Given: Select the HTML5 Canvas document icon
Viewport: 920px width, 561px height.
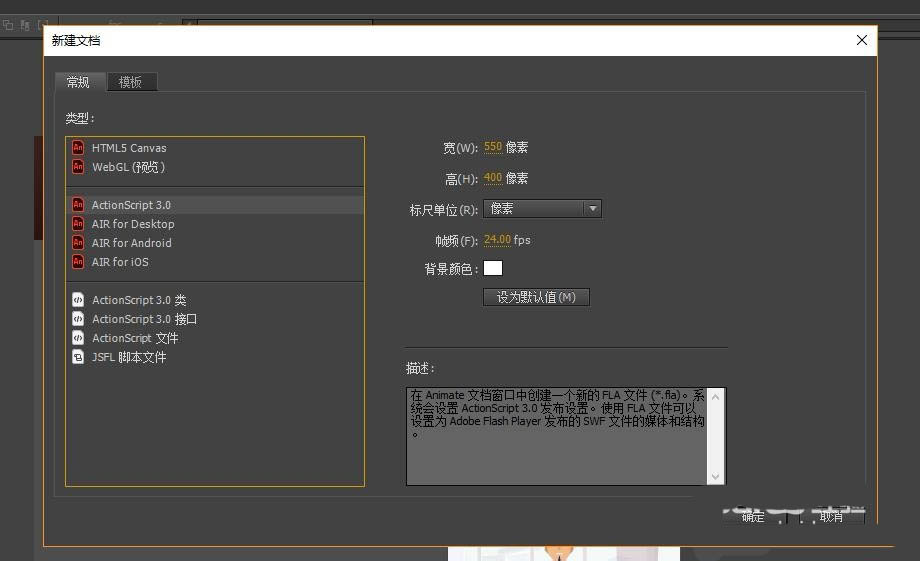Looking at the screenshot, I should point(78,147).
